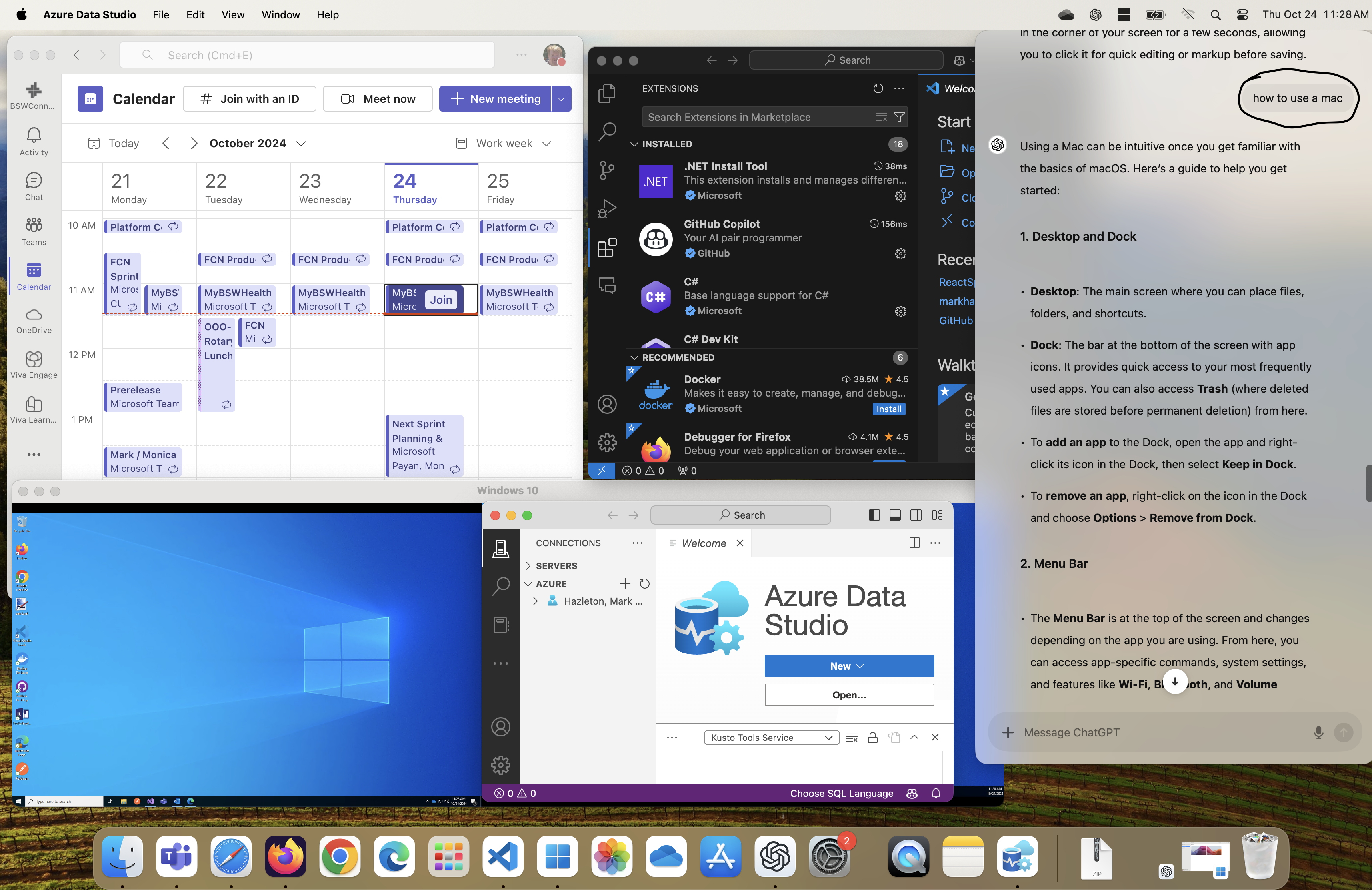Open Azure Data Studio File menu
The height and width of the screenshot is (890, 1372).
coord(159,15)
